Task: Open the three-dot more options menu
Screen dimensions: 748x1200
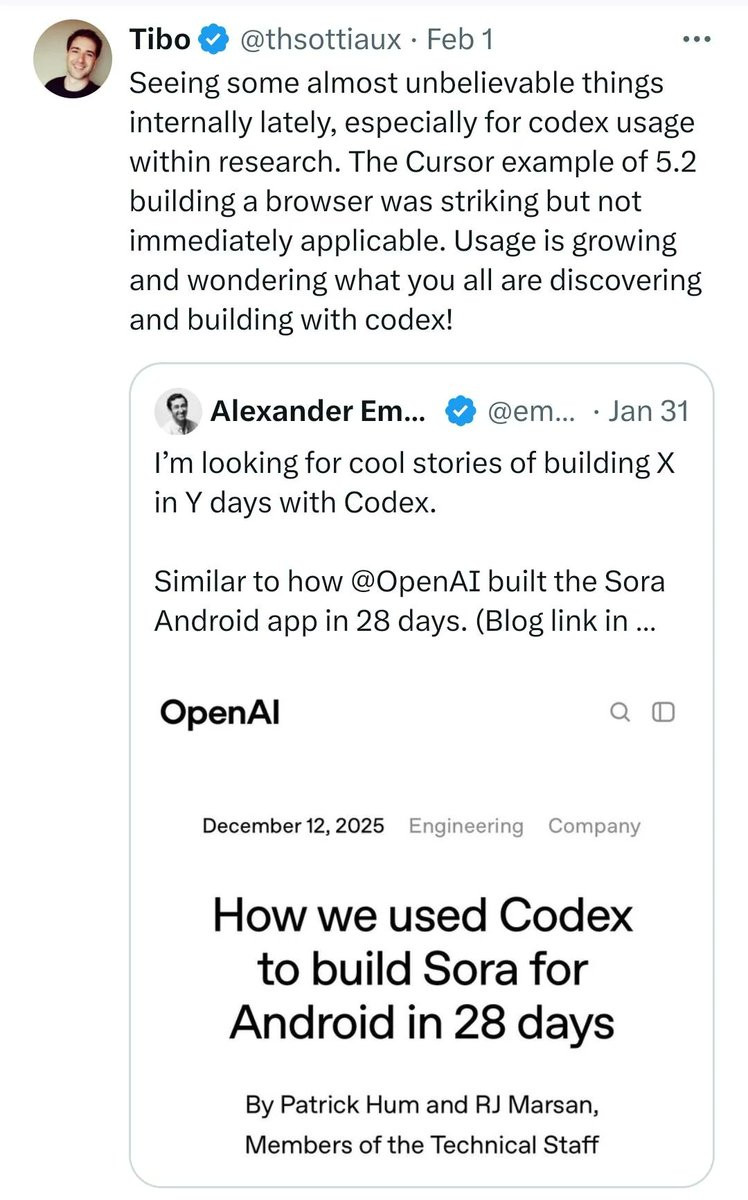Action: [x=695, y=39]
